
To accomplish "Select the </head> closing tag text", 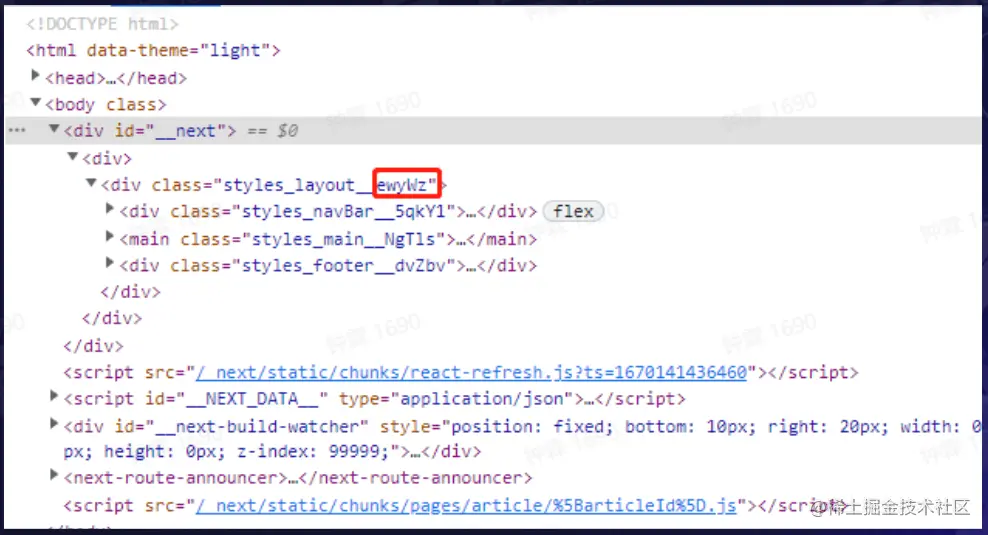I will tap(152, 78).
